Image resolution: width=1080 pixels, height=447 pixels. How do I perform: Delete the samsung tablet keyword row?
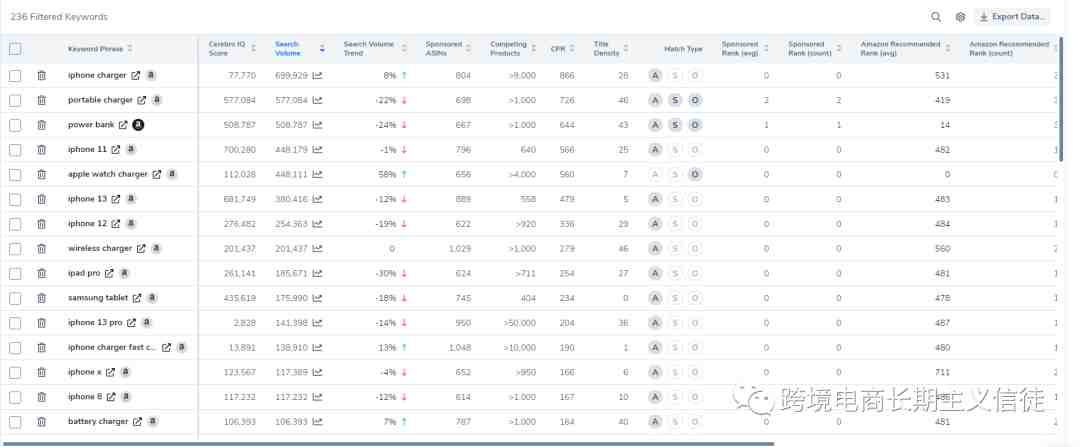point(41,298)
